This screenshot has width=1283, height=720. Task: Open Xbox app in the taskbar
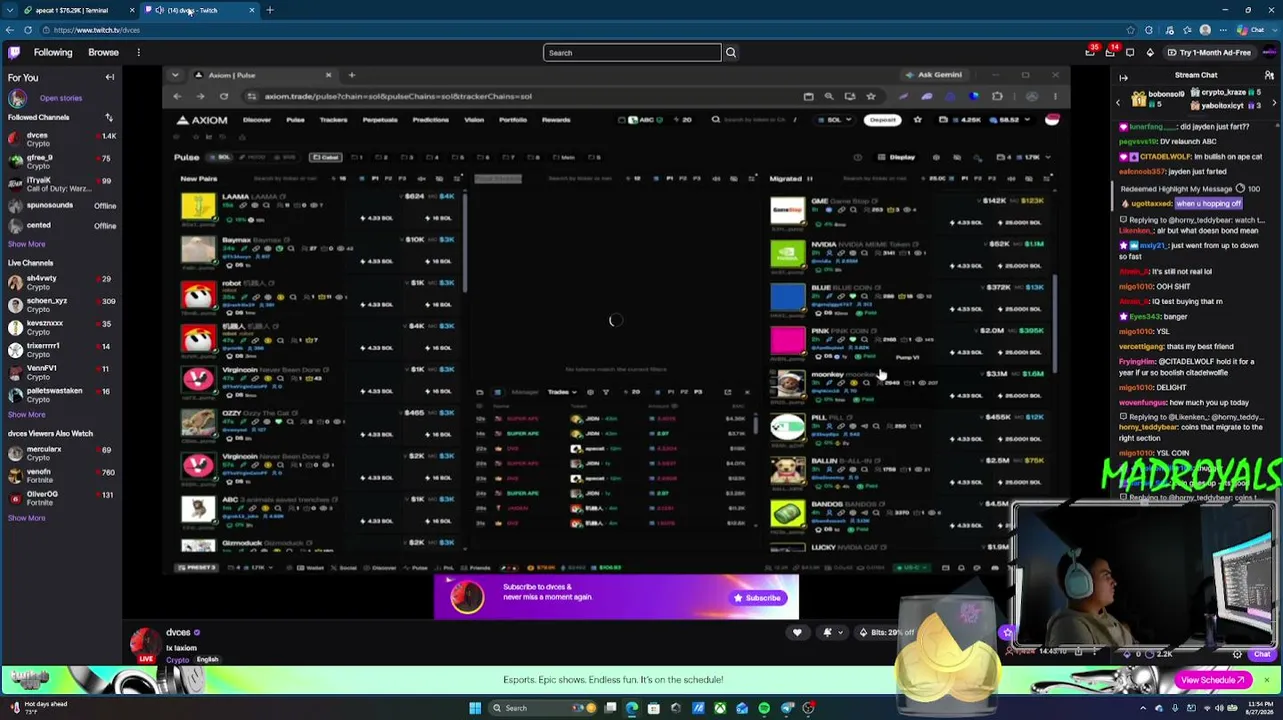point(720,708)
